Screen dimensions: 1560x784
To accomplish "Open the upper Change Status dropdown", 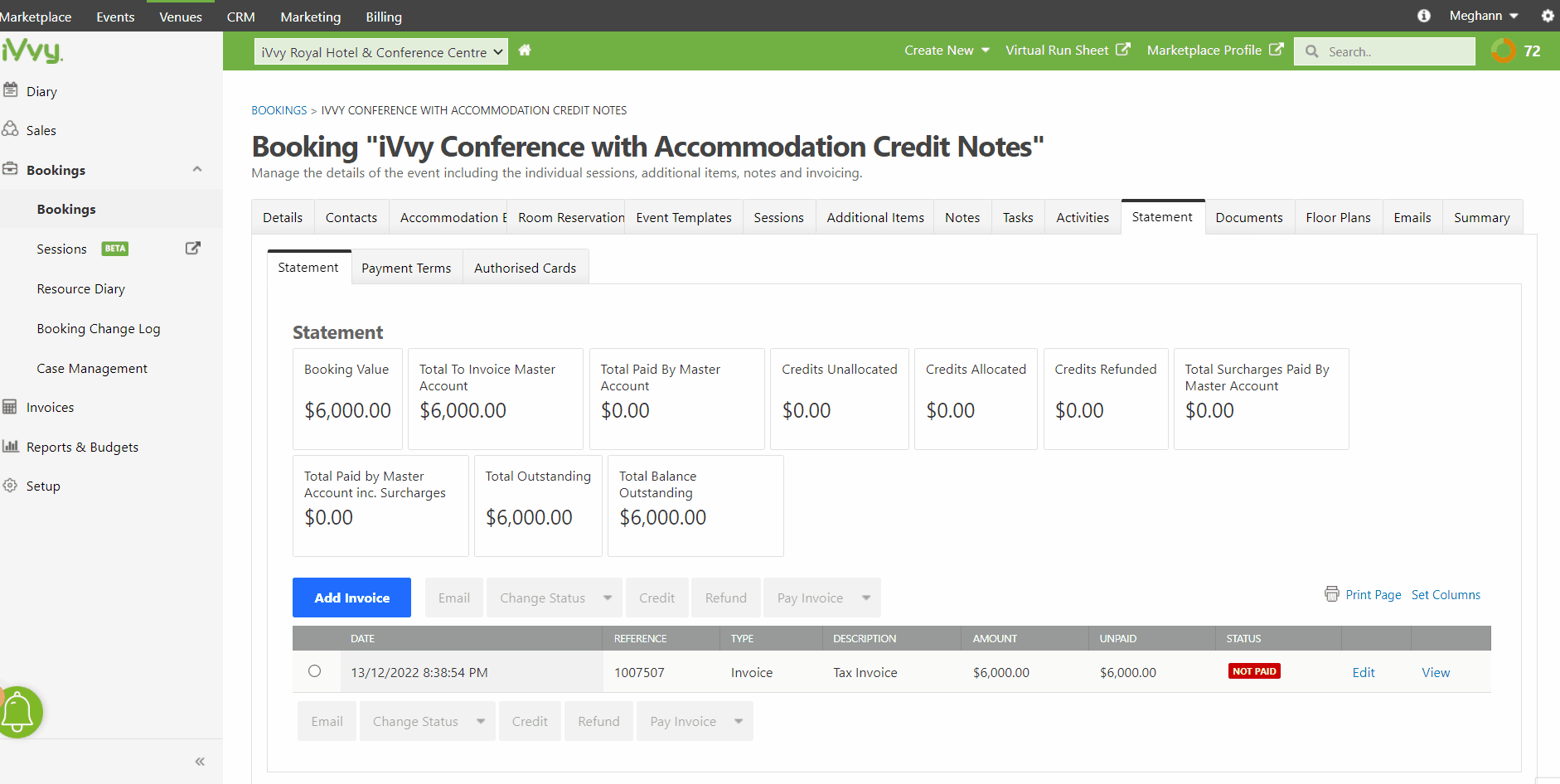I will pos(555,598).
